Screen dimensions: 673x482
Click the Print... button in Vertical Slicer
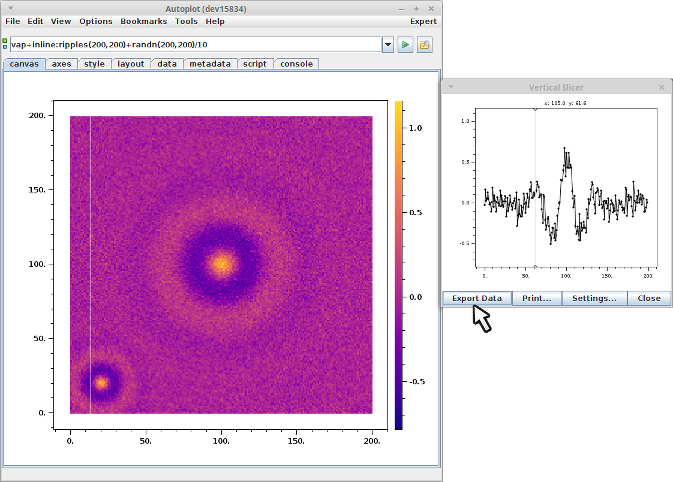click(x=537, y=298)
